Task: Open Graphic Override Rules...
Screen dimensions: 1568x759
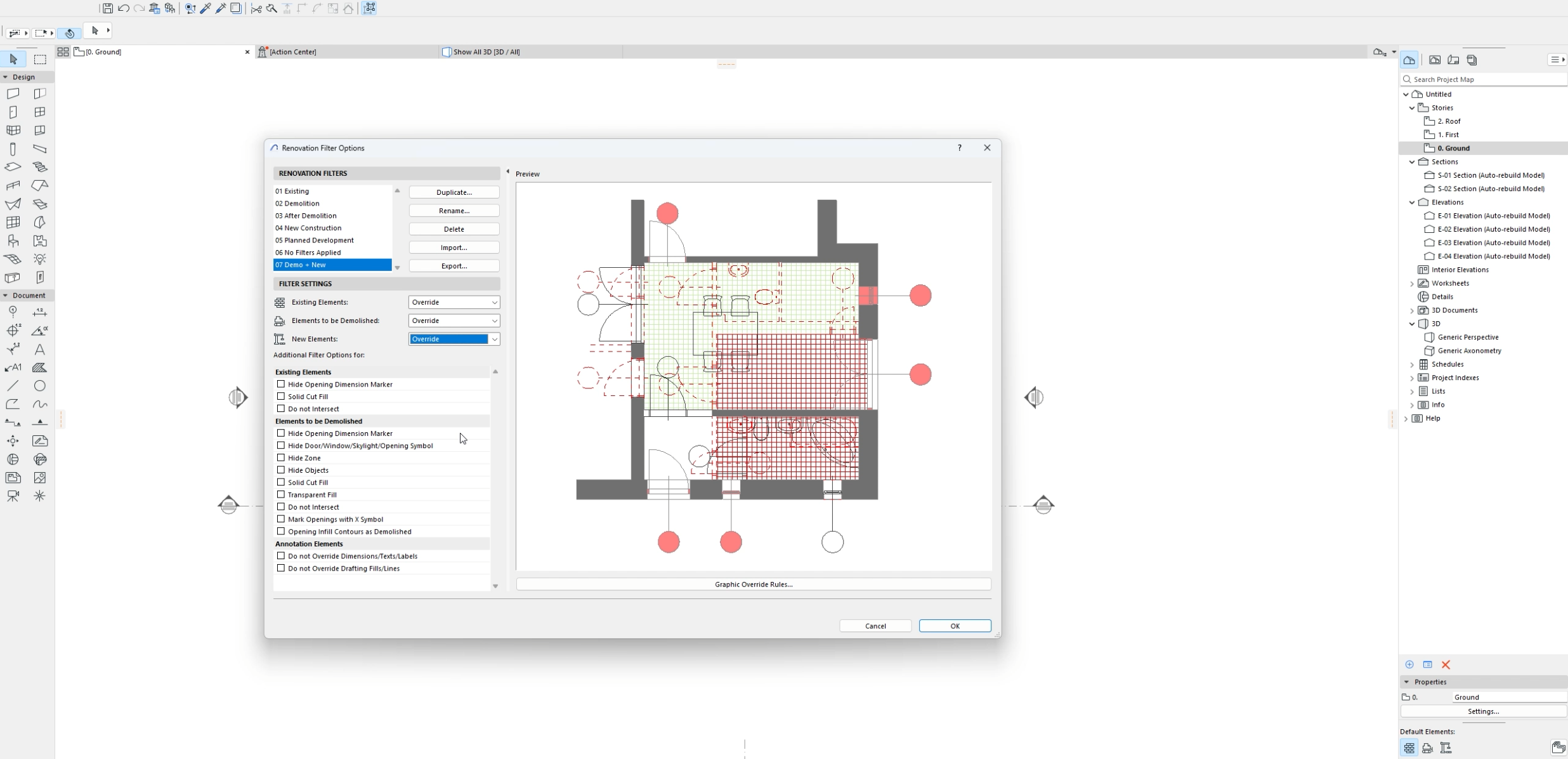Action: click(x=754, y=584)
